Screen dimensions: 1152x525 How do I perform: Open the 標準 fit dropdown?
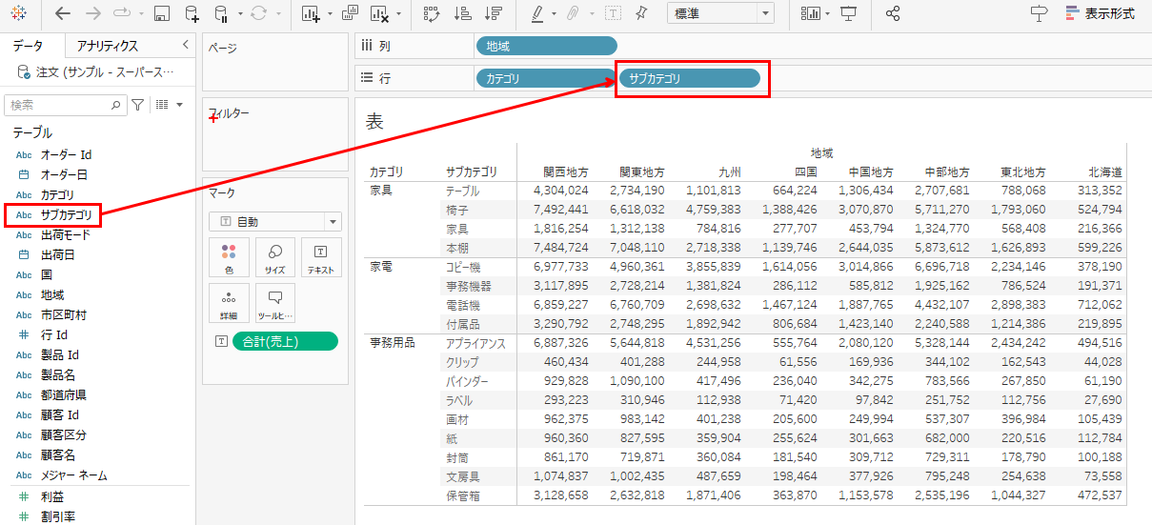(721, 13)
